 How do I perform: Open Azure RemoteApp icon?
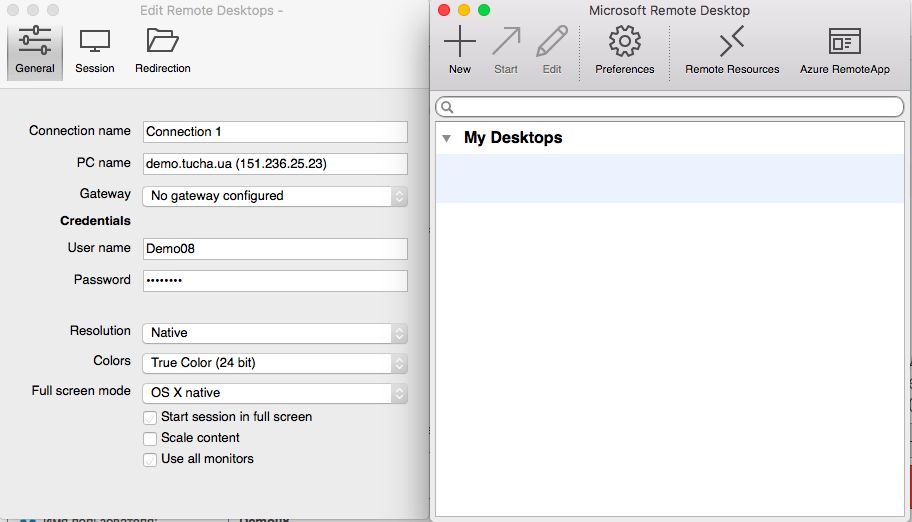tap(844, 43)
